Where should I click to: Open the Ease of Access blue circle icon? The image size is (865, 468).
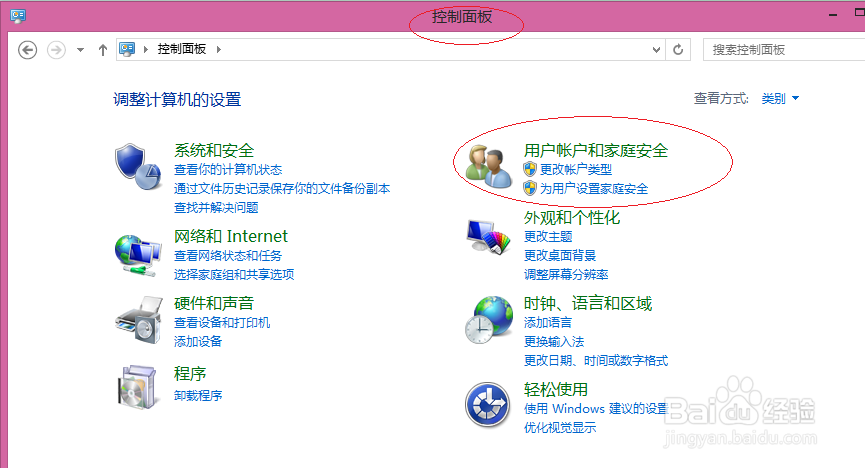[487, 405]
